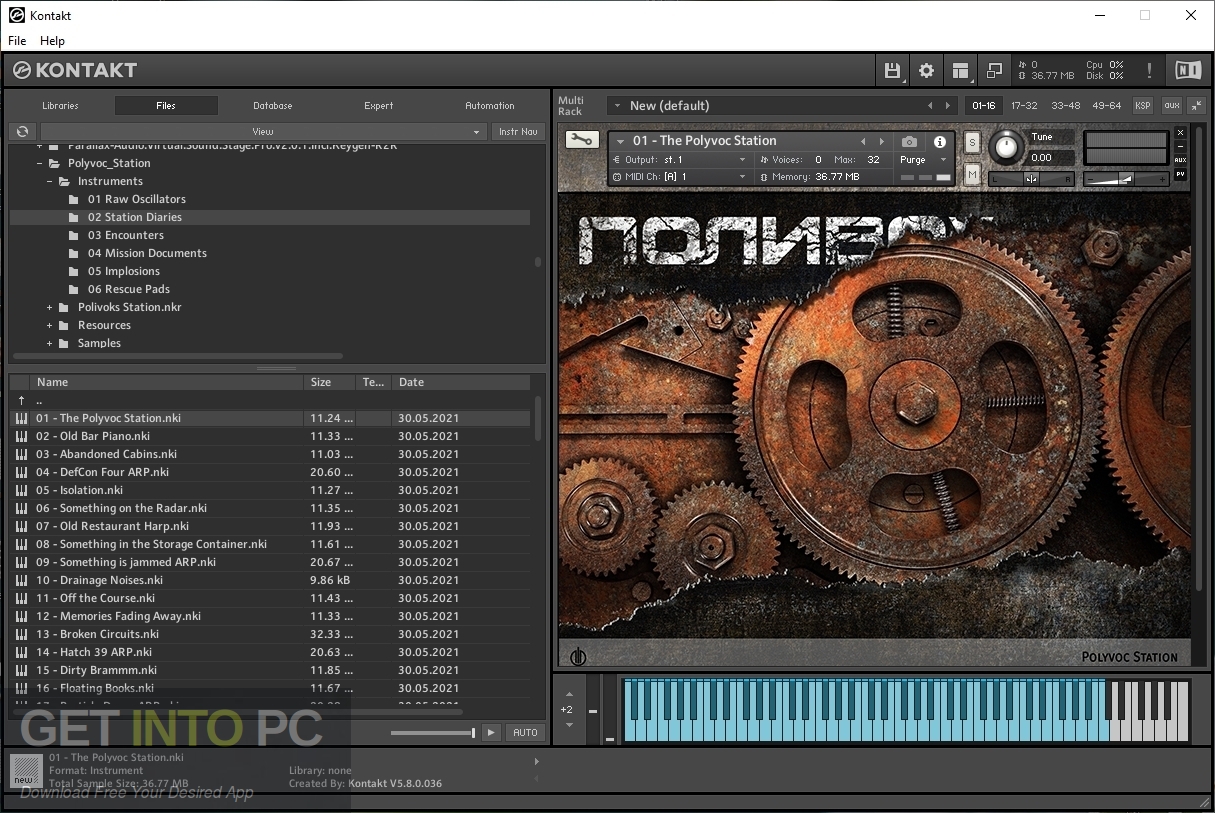The image size is (1215, 813).
Task: Switch to Libraries tab
Action: pyautogui.click(x=60, y=105)
